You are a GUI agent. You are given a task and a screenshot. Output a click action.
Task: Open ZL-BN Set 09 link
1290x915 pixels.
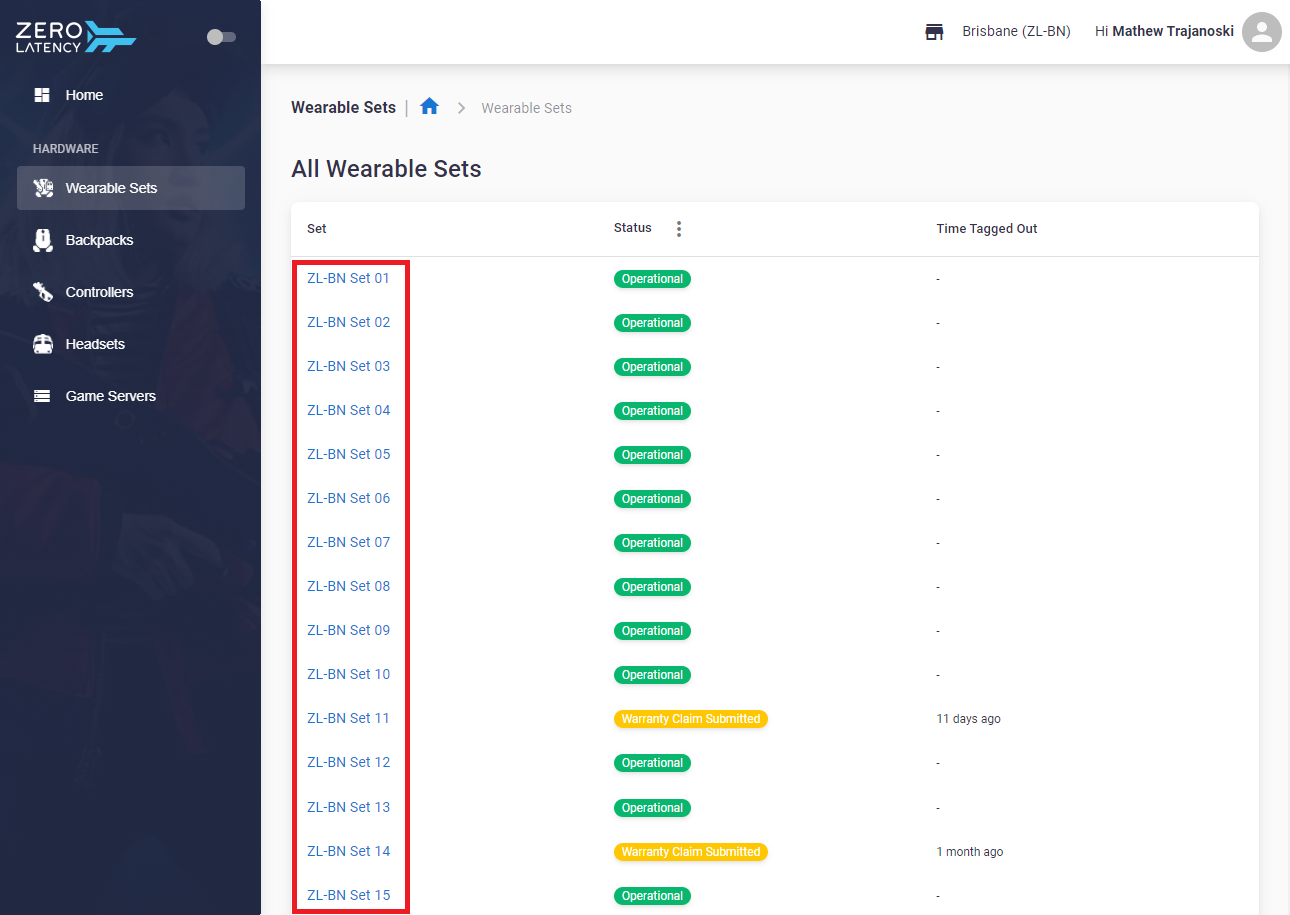pyautogui.click(x=348, y=630)
